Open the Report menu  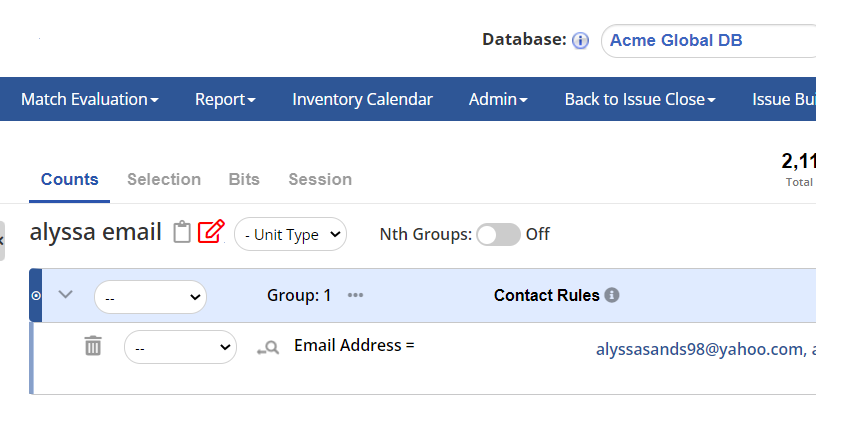pos(225,99)
